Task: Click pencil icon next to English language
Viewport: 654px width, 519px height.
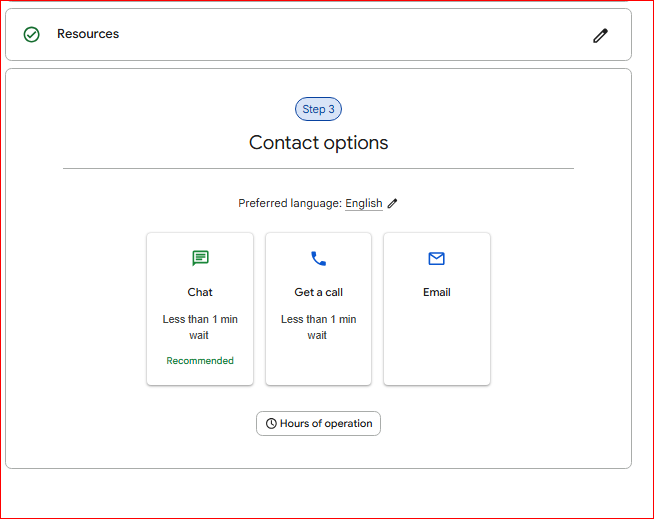Action: pyautogui.click(x=392, y=204)
